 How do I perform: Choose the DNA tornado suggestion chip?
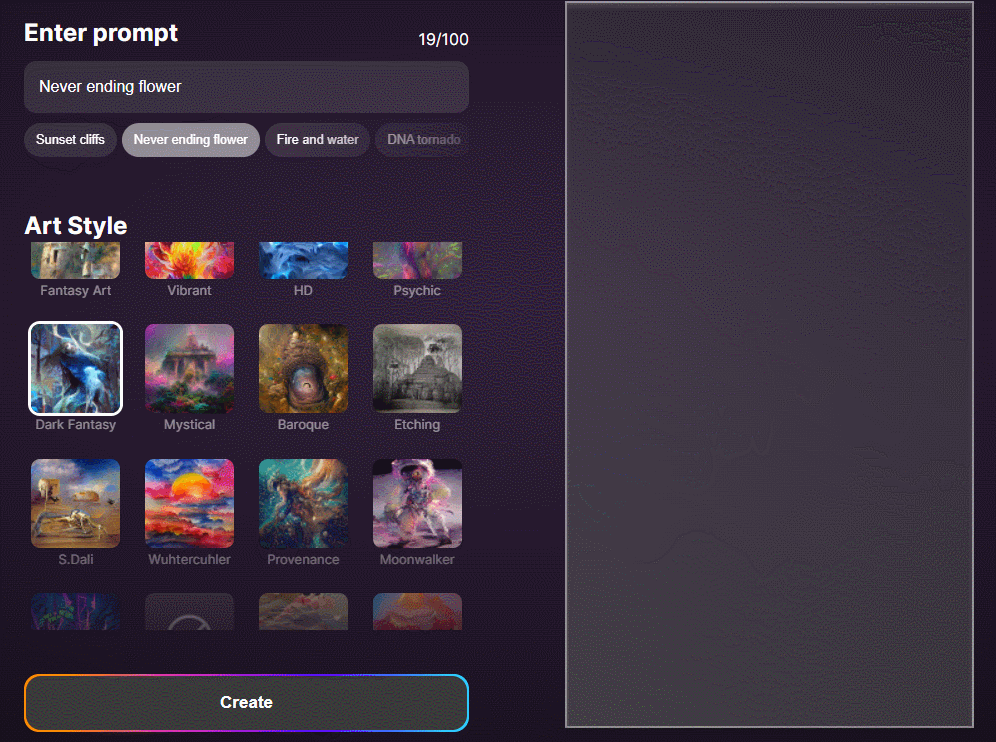(423, 140)
